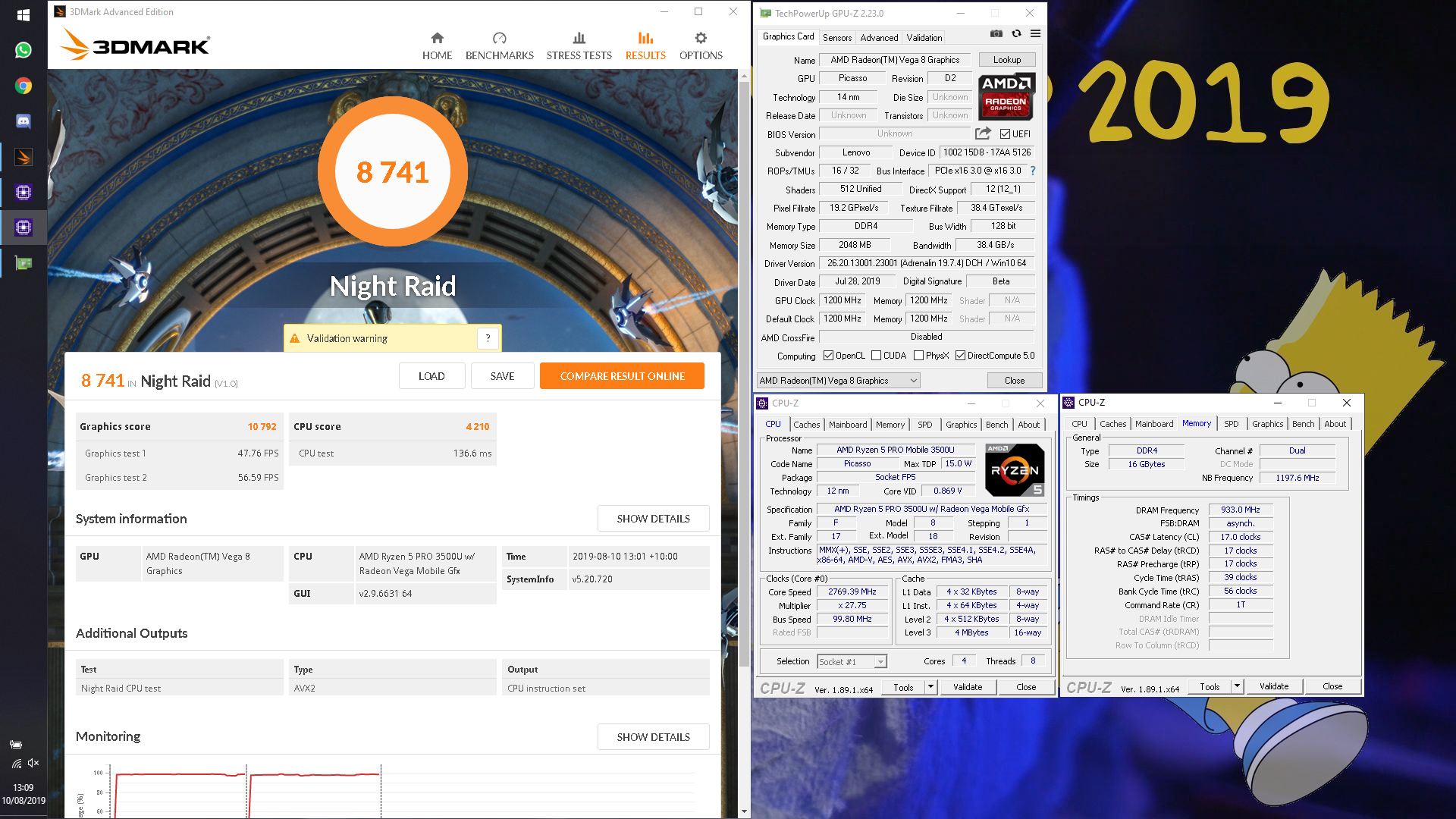This screenshot has width=1456, height=819.
Task: Open the Windows Start menu
Action: [x=24, y=15]
